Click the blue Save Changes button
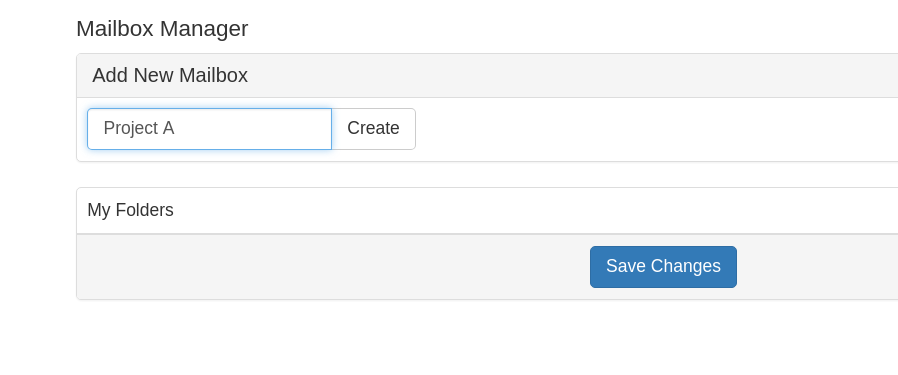Screen dimensions: 898x375 [x=663, y=267]
